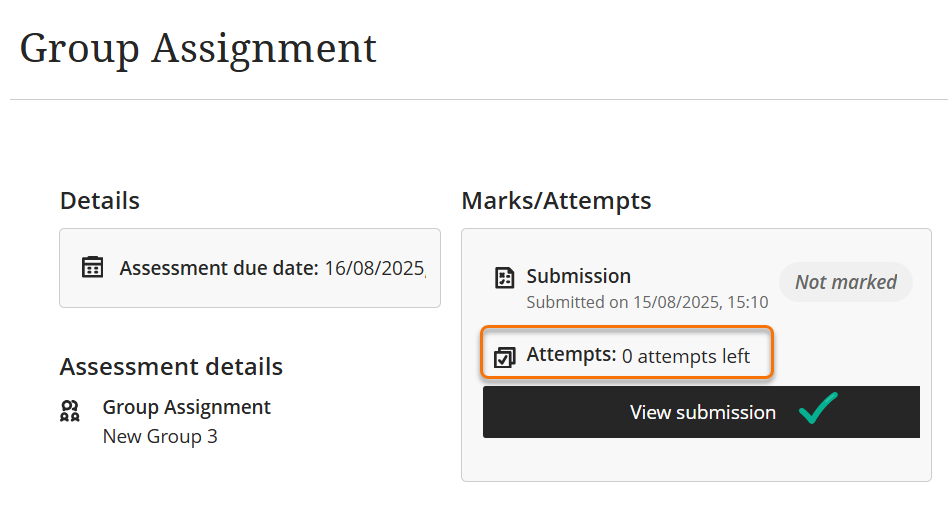Screen dimensions: 948x508
Task: Select the 'Submitted on 15/08/2025, 15:10' text
Action: (x=647, y=302)
